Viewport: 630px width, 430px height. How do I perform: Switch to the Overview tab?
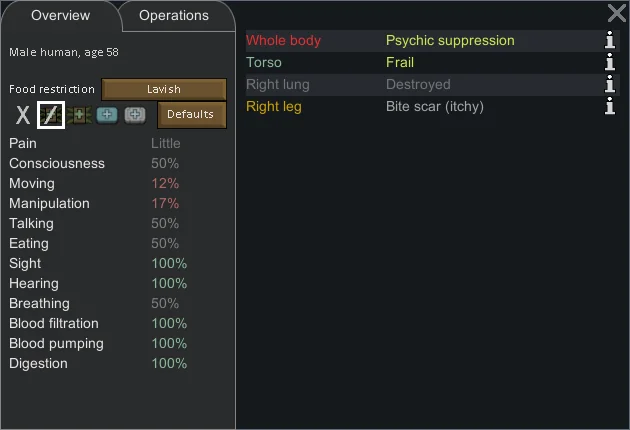click(60, 16)
